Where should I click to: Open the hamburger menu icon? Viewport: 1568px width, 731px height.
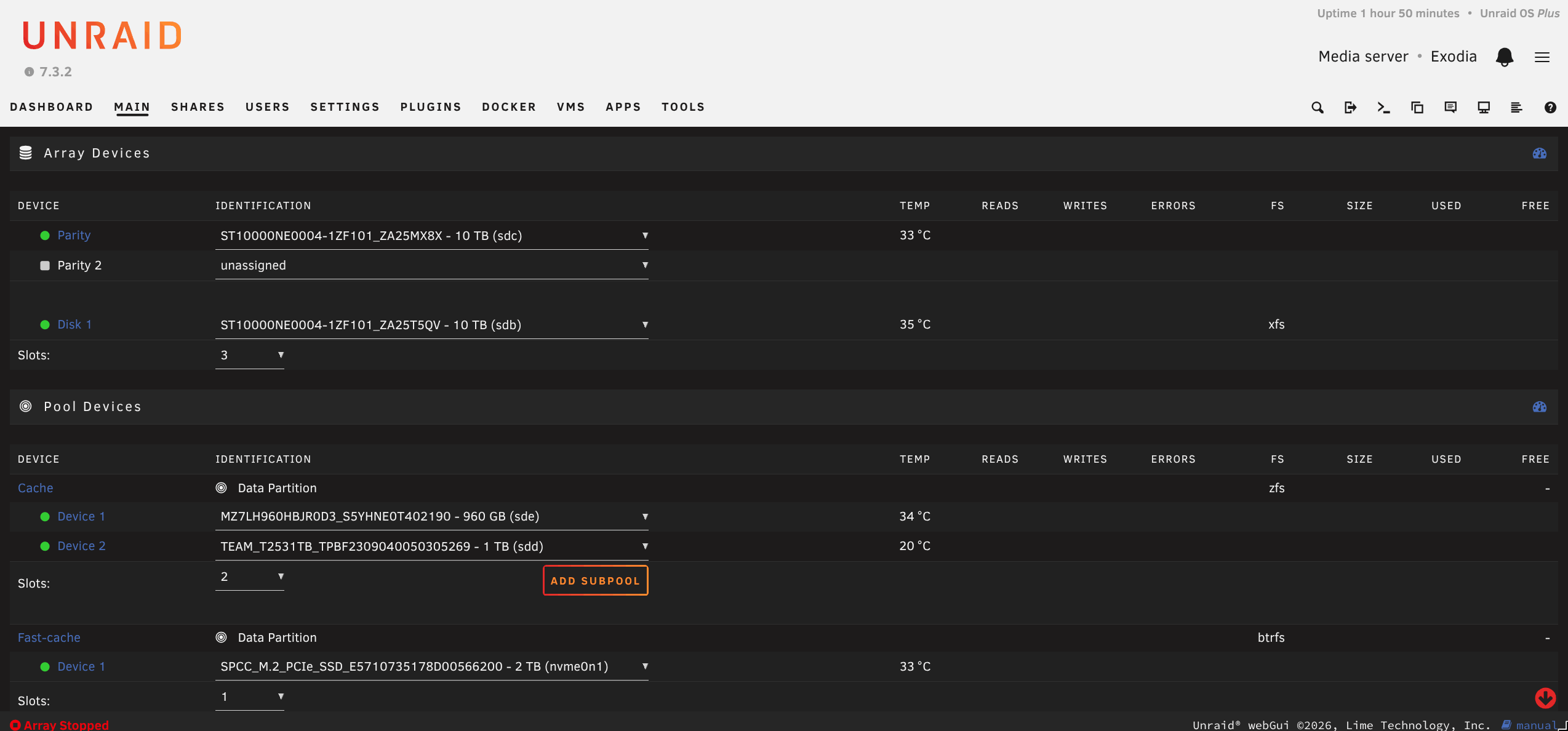coord(1542,57)
